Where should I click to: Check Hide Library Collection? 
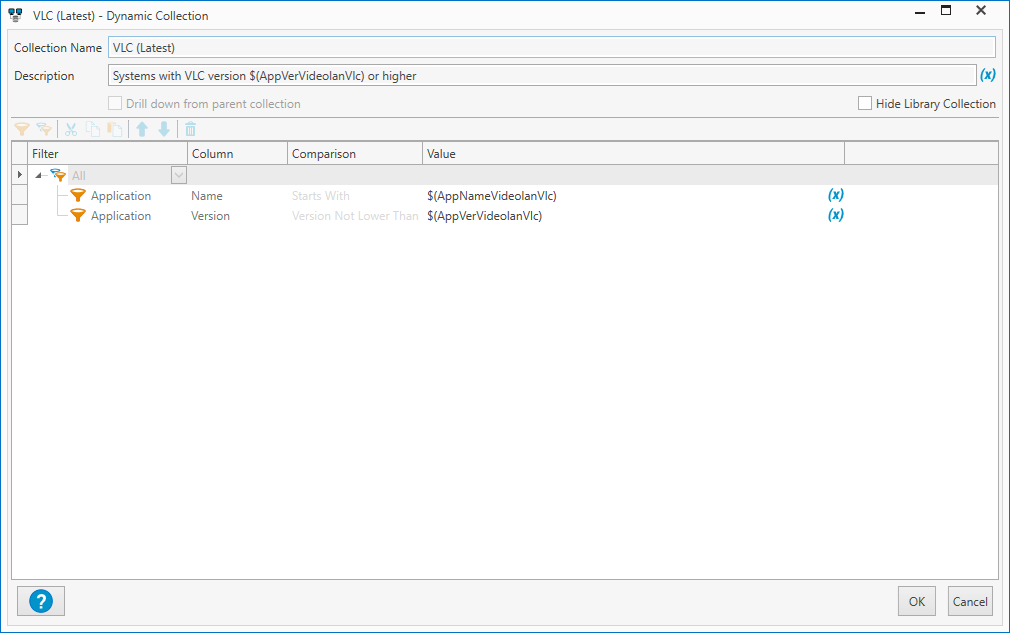pos(864,103)
